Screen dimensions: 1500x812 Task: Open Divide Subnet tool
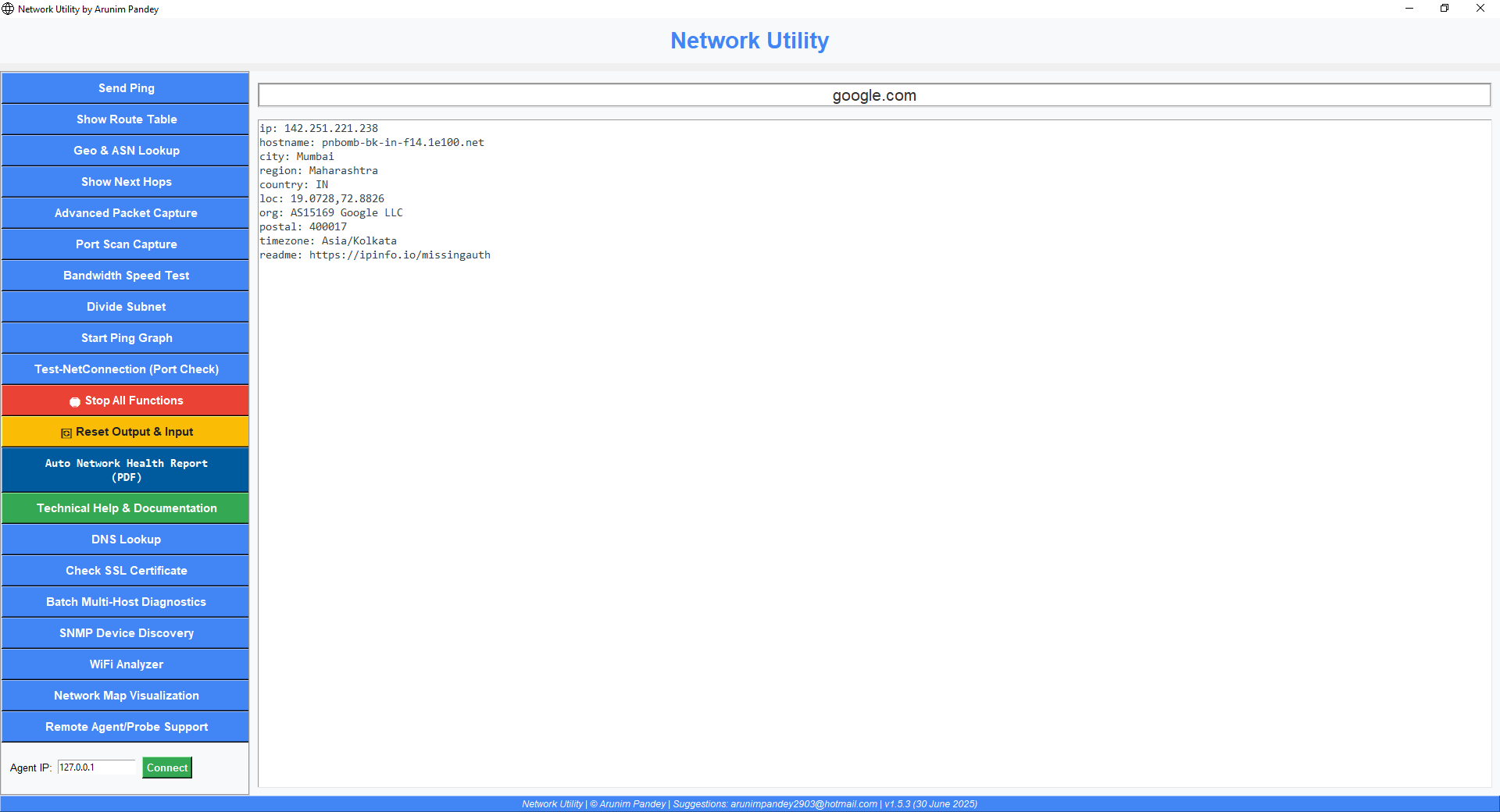pyautogui.click(x=125, y=306)
